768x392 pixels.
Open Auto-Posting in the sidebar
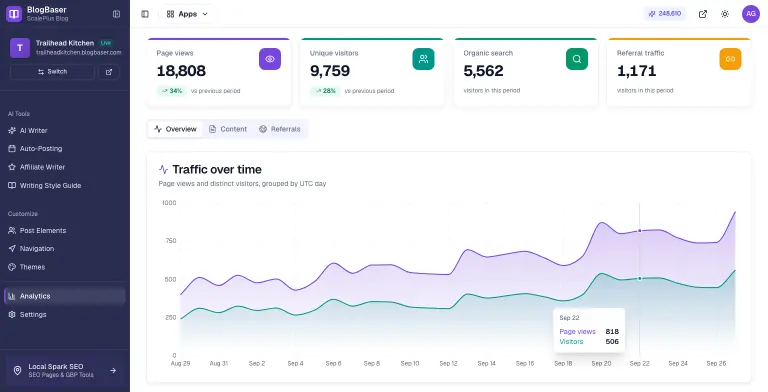tap(65, 148)
